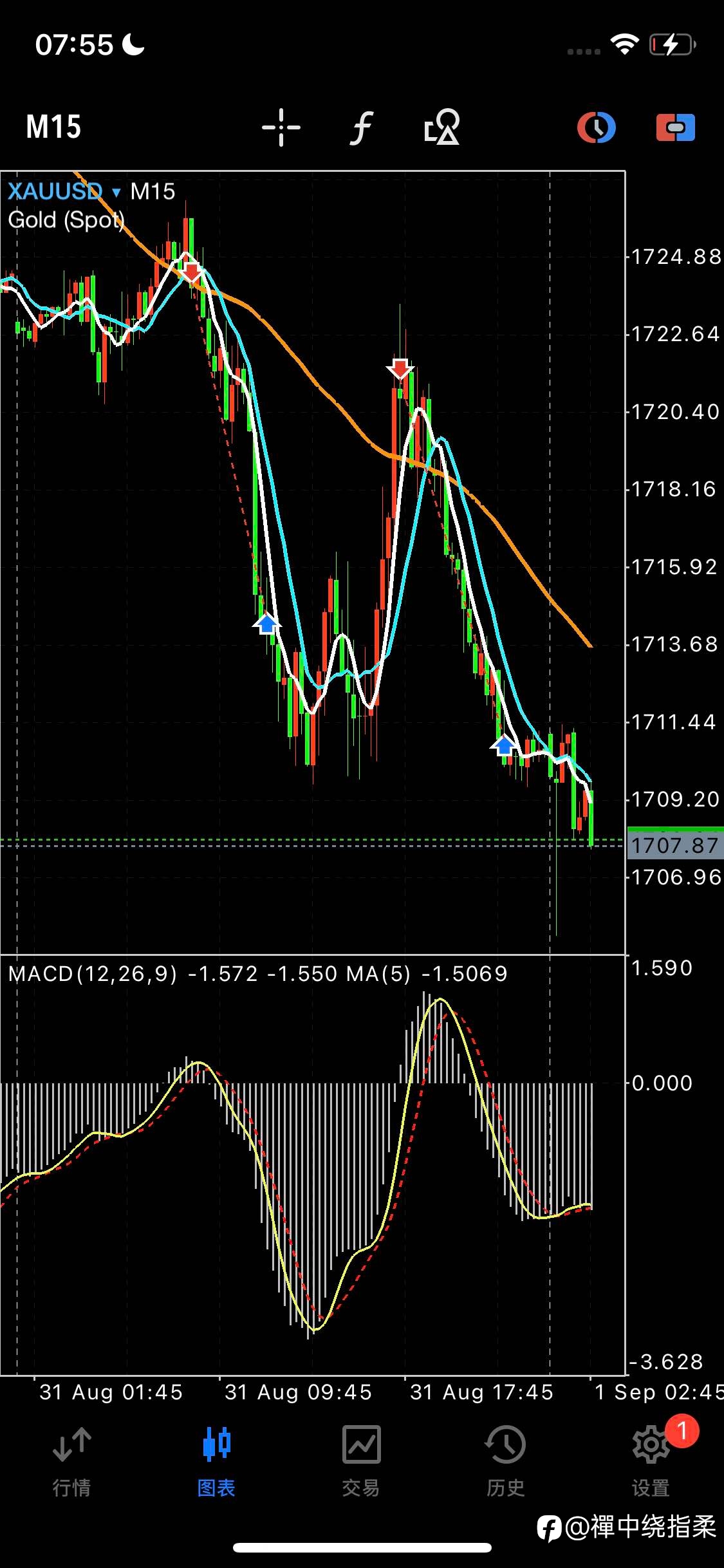
Task: Tap the blue buy arrow near 1713.68
Action: click(x=266, y=624)
